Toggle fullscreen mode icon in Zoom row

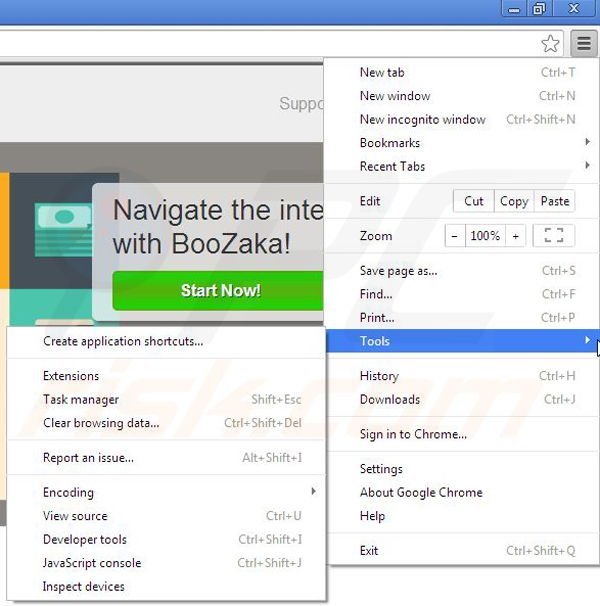[554, 235]
